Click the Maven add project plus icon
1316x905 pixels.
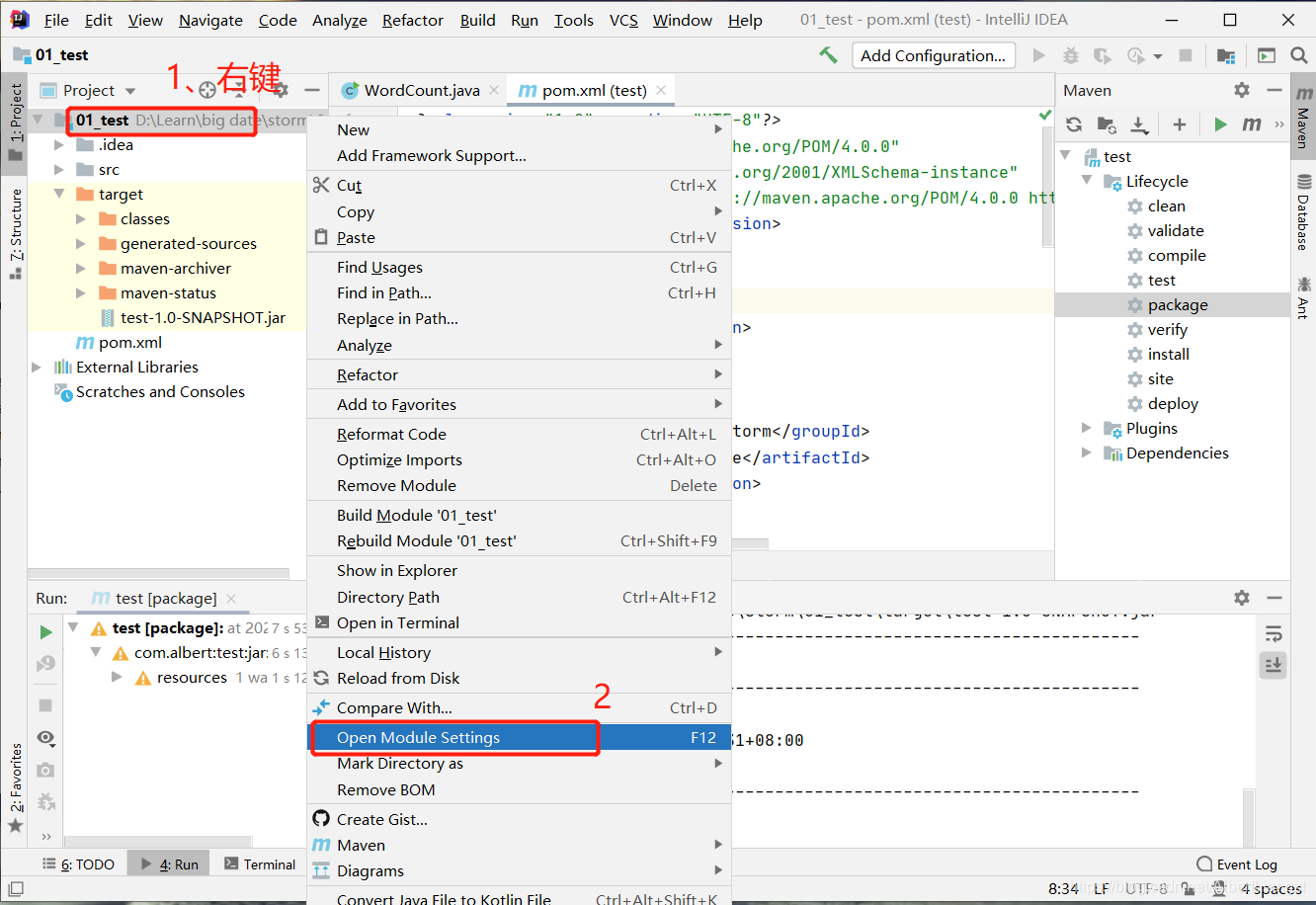click(x=1179, y=124)
